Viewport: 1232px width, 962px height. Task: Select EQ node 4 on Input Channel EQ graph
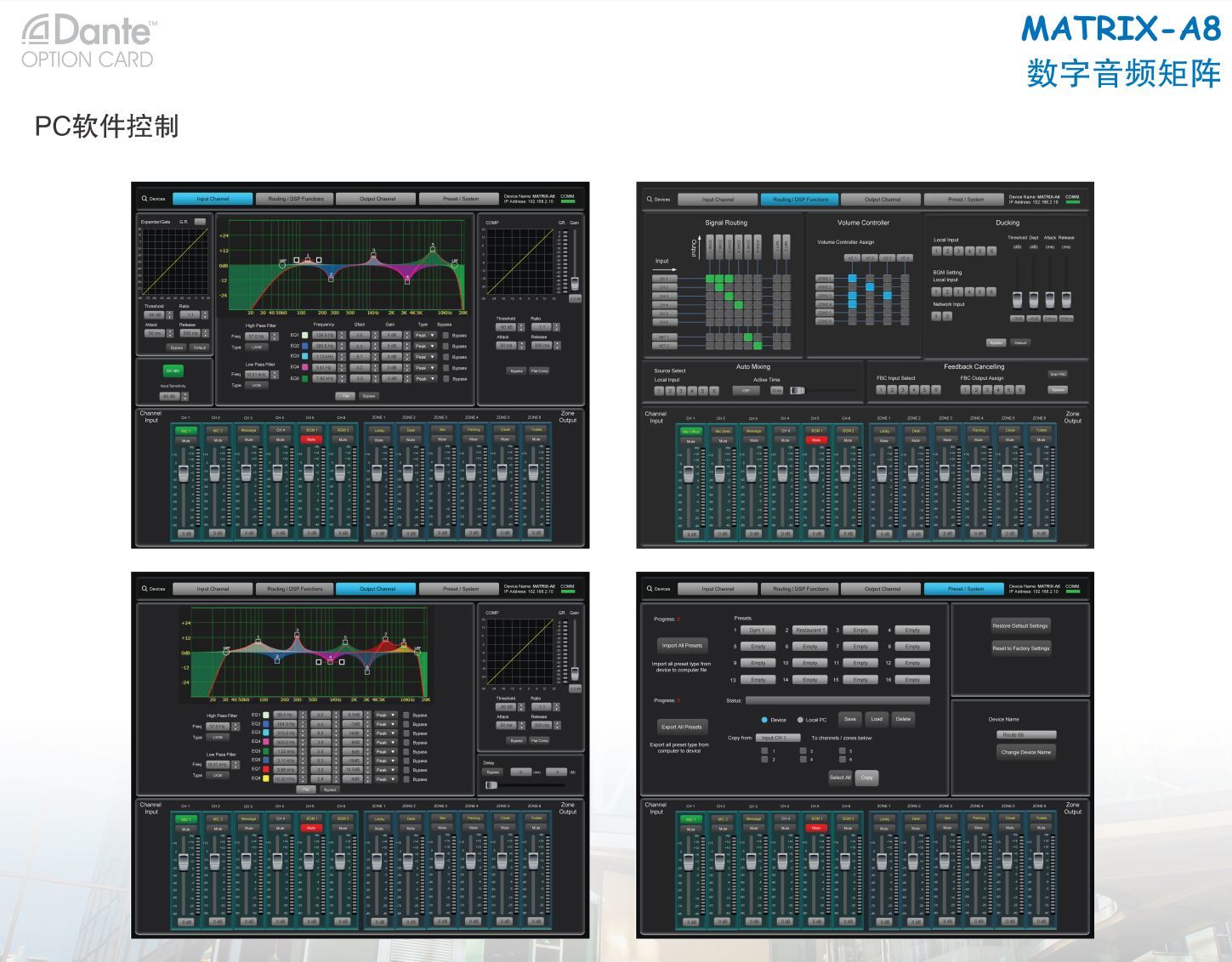click(x=407, y=281)
